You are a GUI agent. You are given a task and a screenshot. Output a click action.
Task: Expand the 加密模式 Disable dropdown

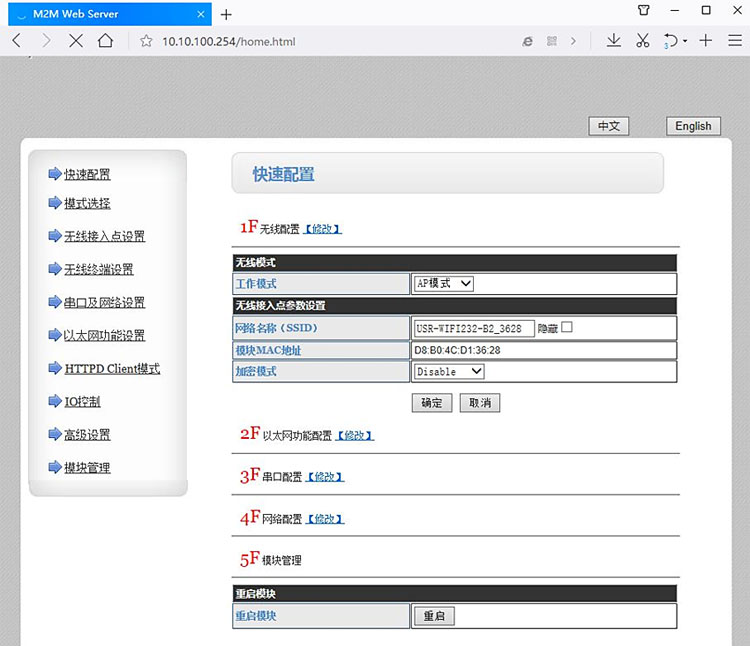(449, 371)
